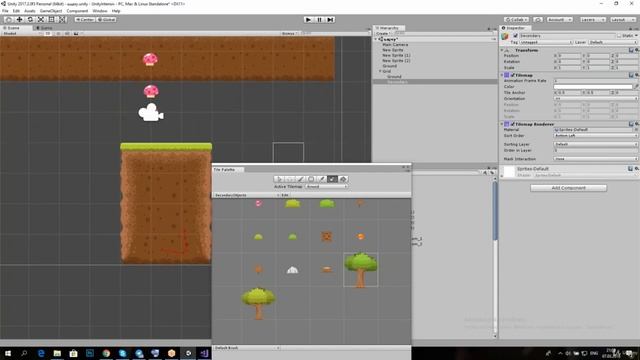Open the Orientation dropdown

pyautogui.click(x=595, y=99)
